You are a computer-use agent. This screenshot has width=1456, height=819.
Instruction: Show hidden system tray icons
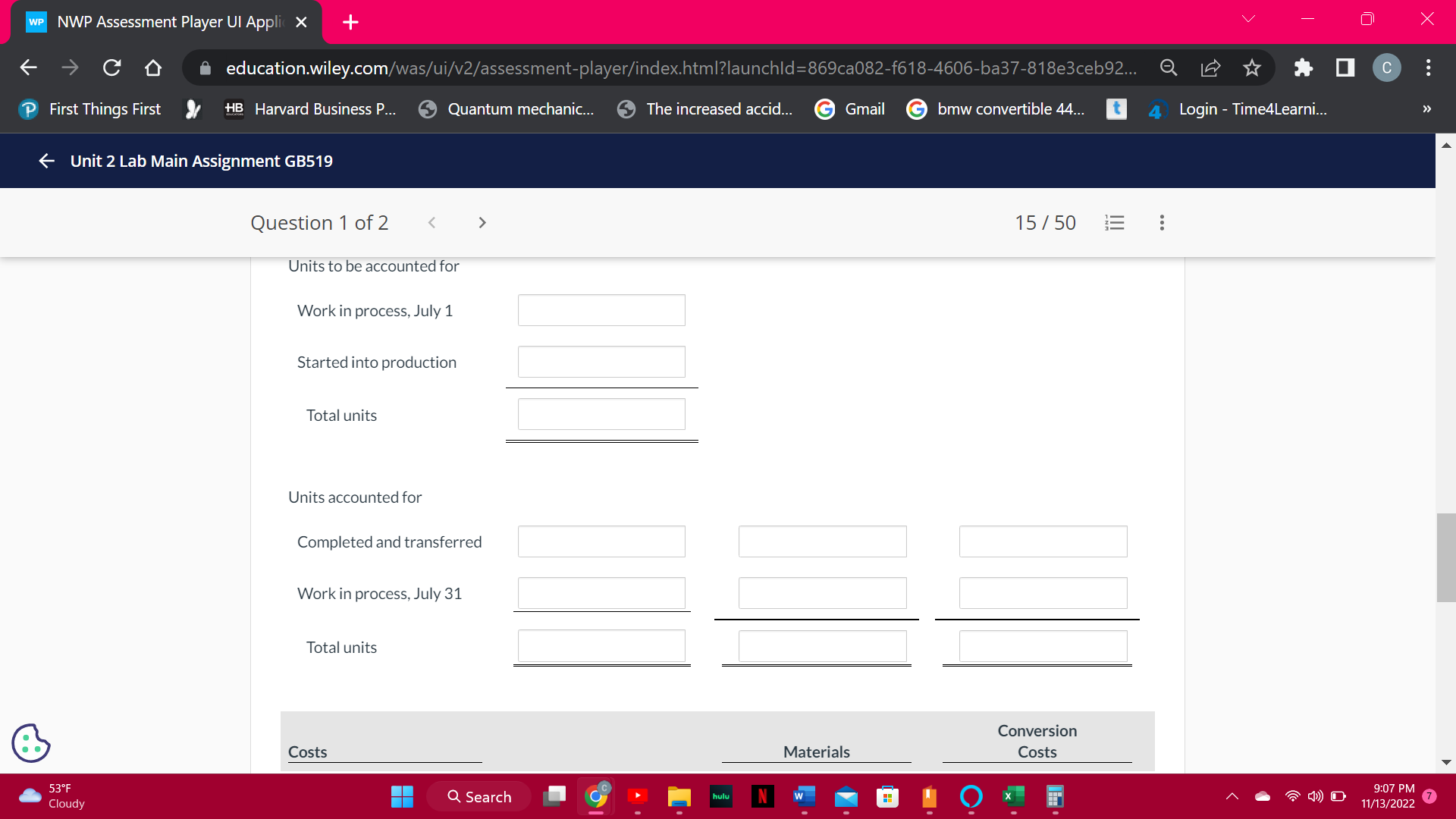point(1232,796)
